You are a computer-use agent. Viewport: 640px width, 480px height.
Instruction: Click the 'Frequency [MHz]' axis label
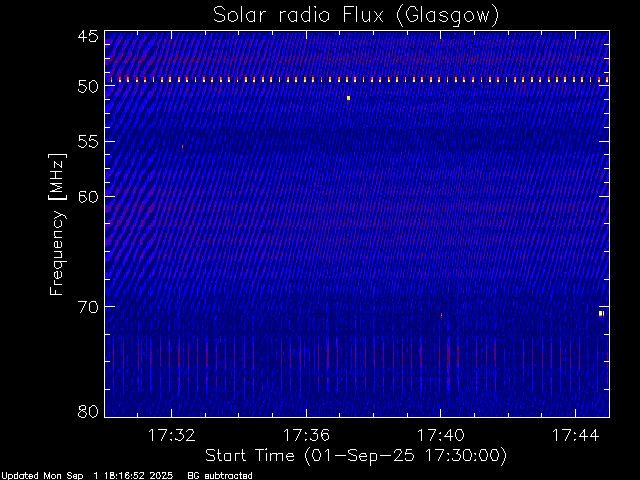[x=57, y=224]
